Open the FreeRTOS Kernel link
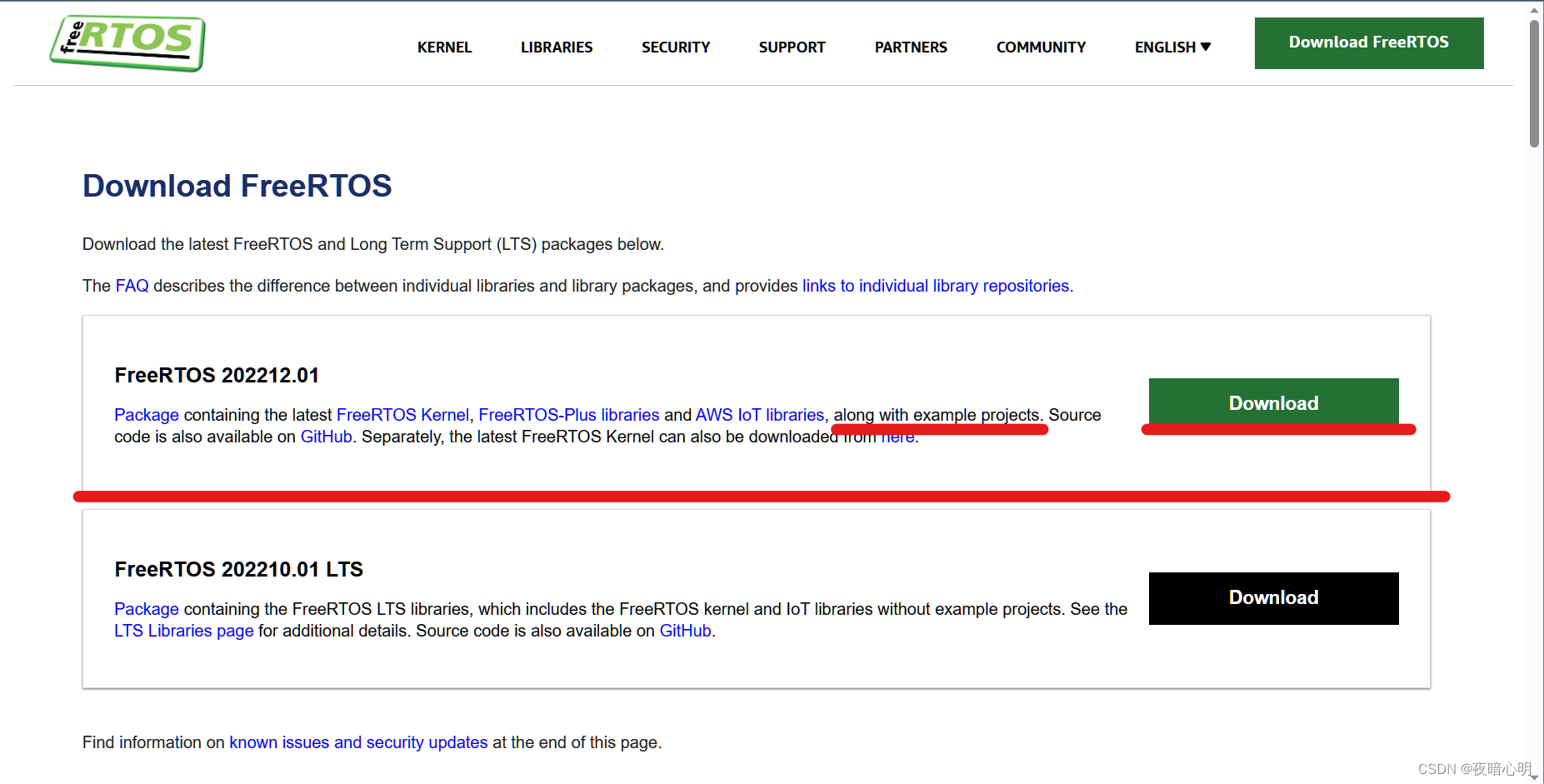 (402, 415)
